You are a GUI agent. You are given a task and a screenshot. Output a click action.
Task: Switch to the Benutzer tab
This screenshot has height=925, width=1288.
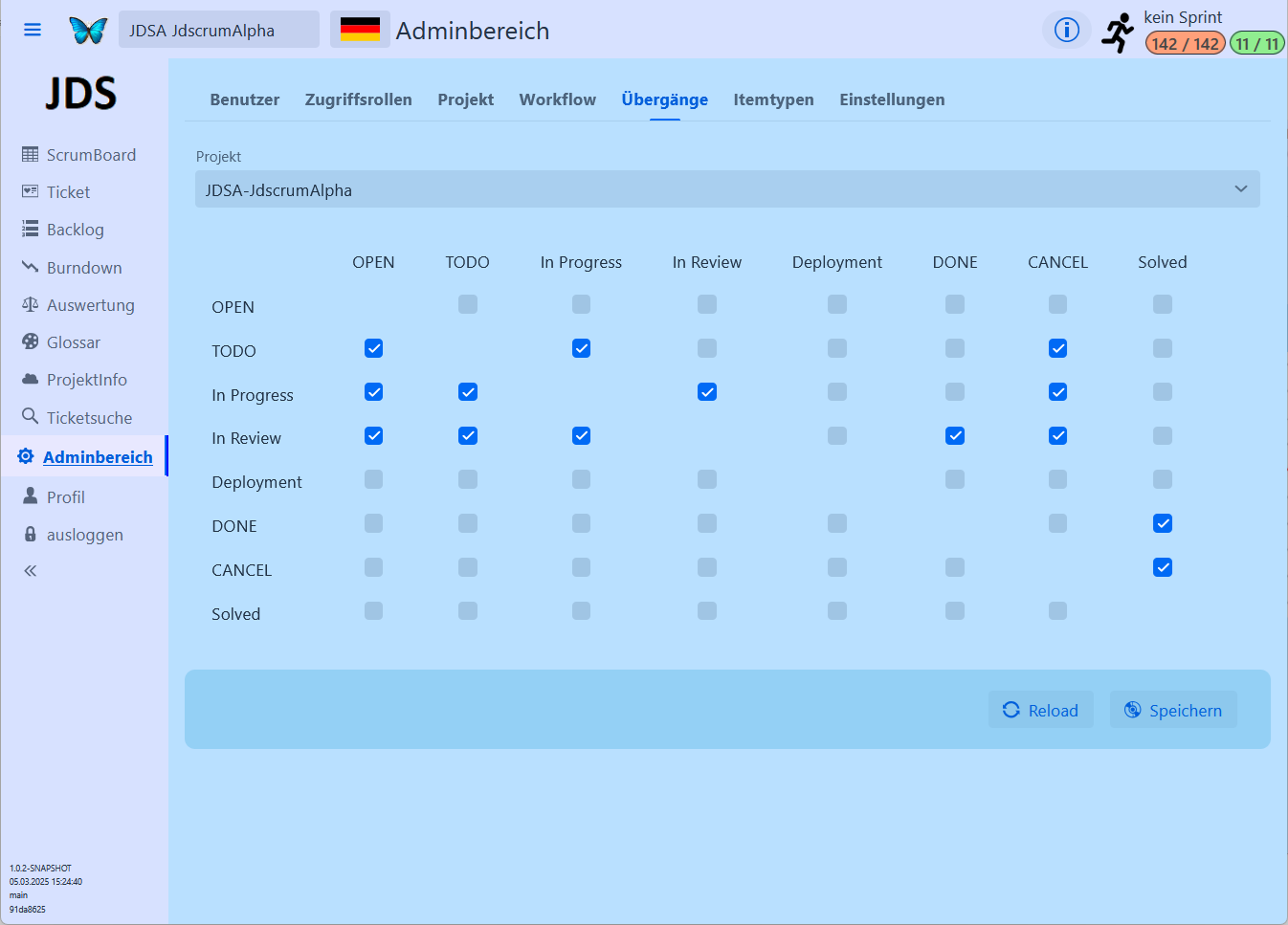(x=245, y=99)
